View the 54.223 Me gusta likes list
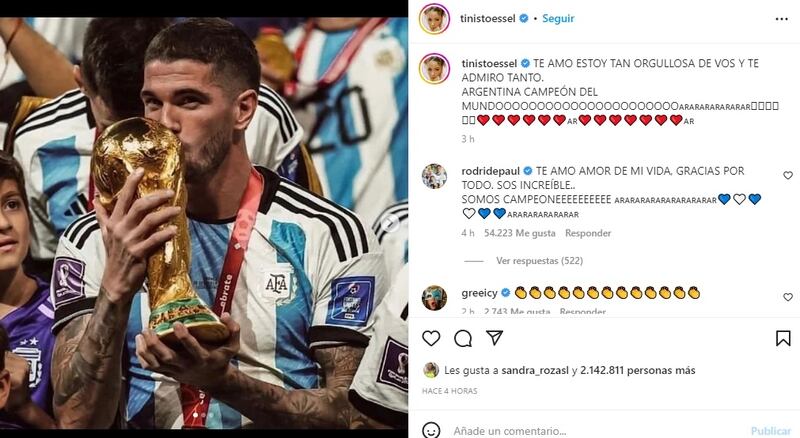This screenshot has height=438, width=800. point(519,233)
